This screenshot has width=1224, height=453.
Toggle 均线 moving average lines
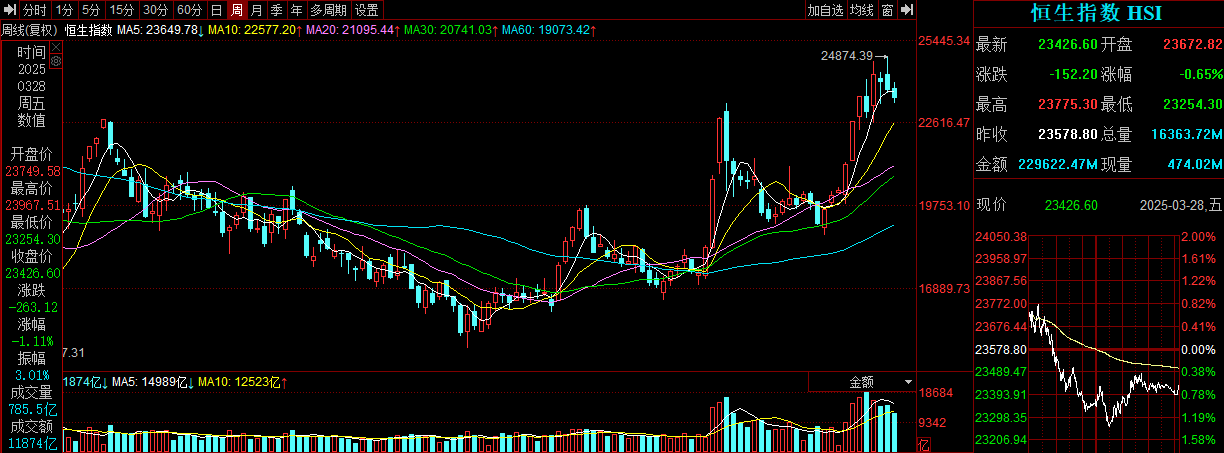[x=861, y=10]
